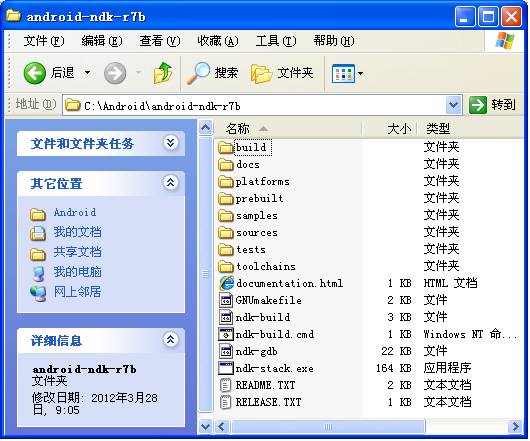Open the Shared Documents (共享文档) link
Screen dimensions: 530x441
tap(77, 252)
